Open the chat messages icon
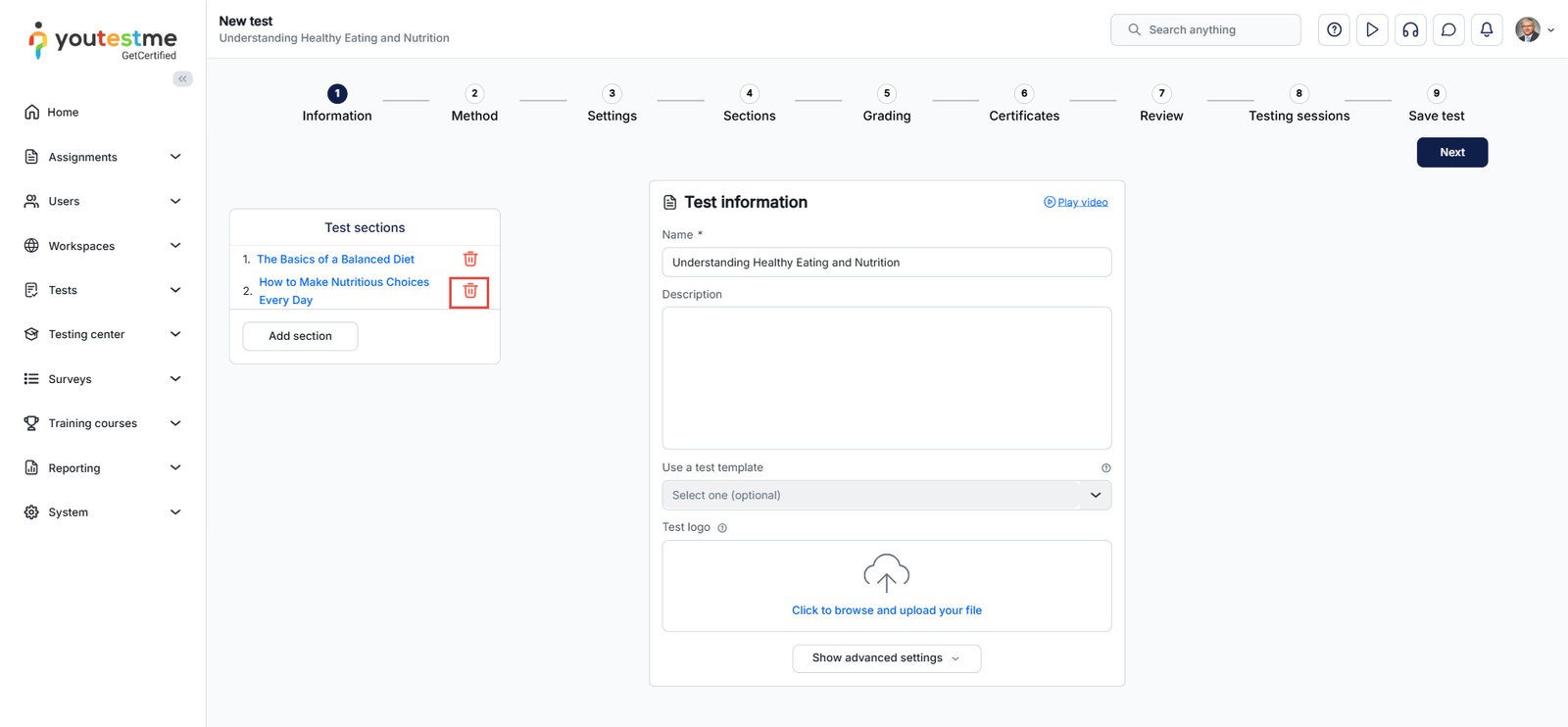Screen dimensions: 1568x727 click(1448, 30)
